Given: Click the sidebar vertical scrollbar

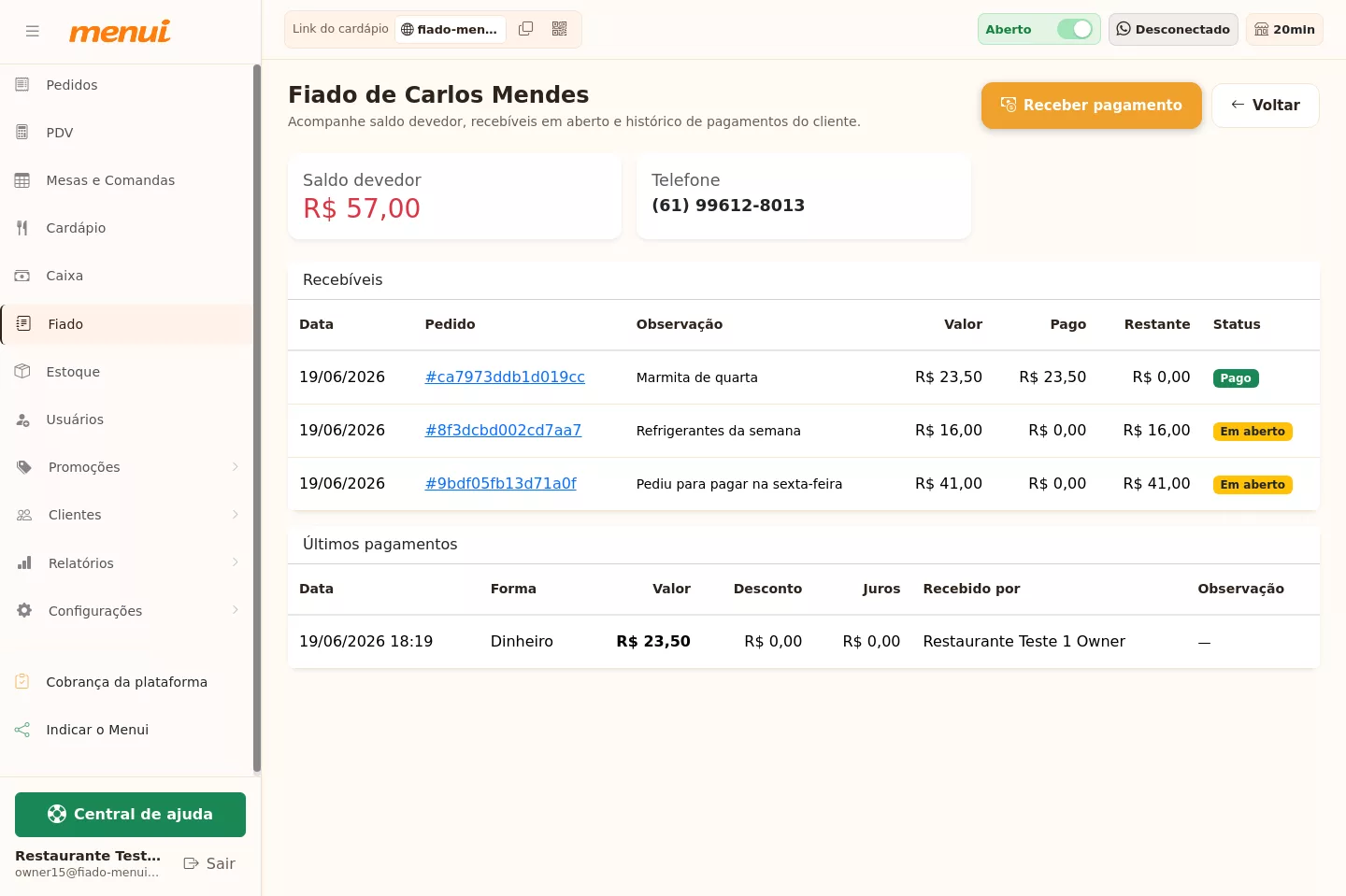Looking at the screenshot, I should [x=257, y=419].
